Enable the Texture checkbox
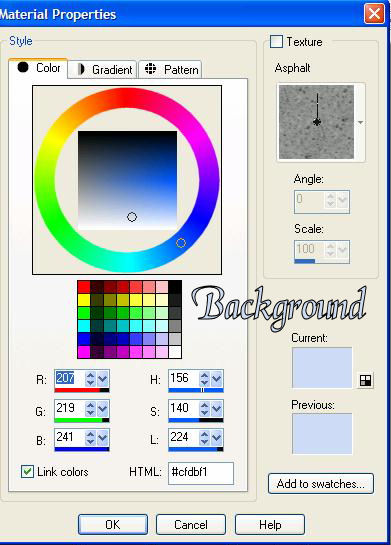Image resolution: width=391 pixels, height=545 pixels. 276,41
